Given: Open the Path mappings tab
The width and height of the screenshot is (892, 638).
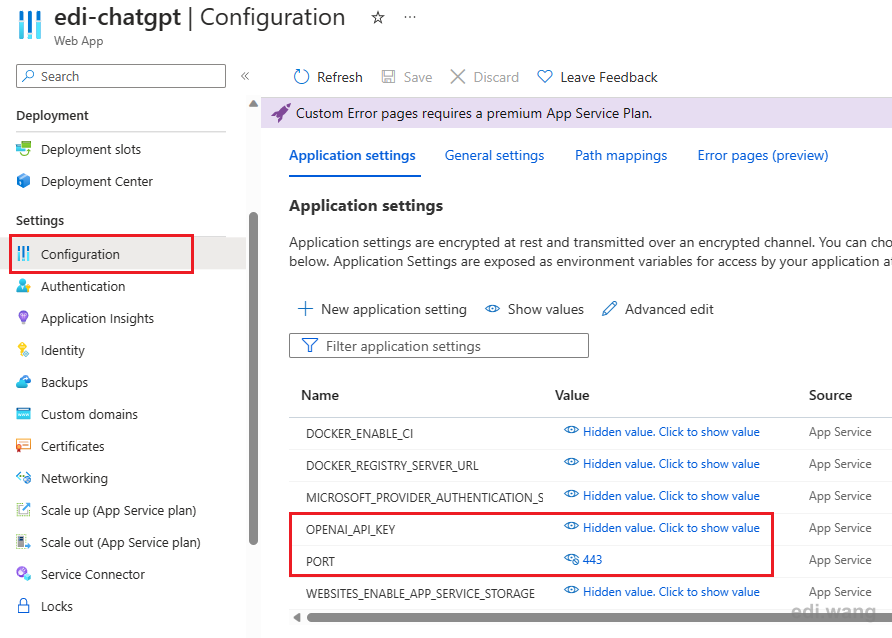Looking at the screenshot, I should click(x=621, y=155).
